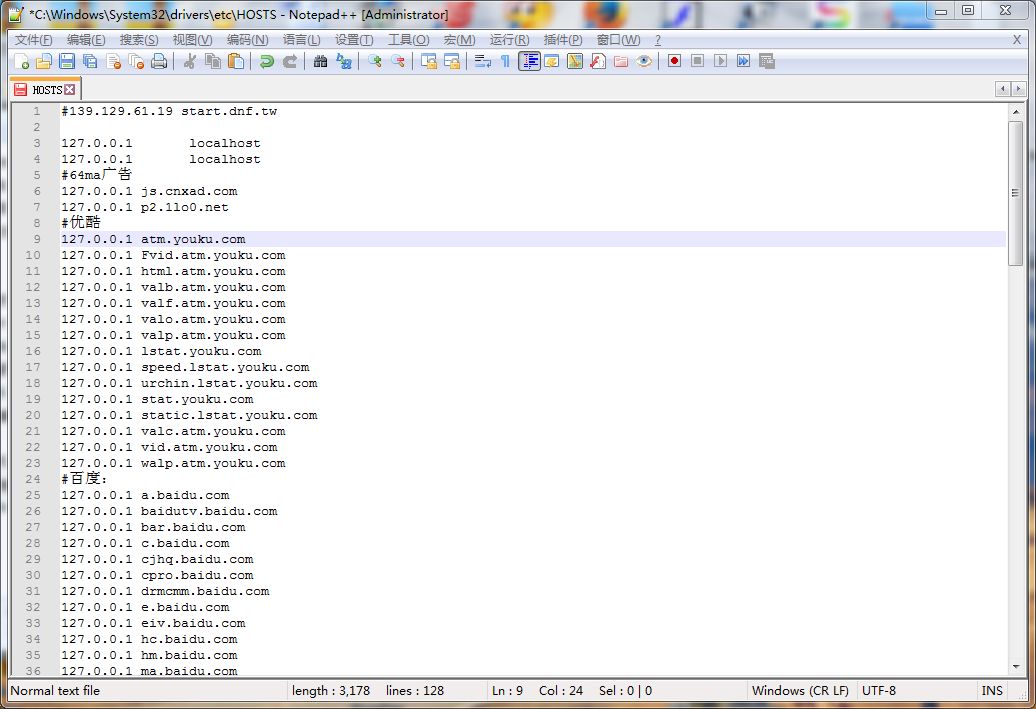Open the Folder as Workspace icon

[621, 61]
